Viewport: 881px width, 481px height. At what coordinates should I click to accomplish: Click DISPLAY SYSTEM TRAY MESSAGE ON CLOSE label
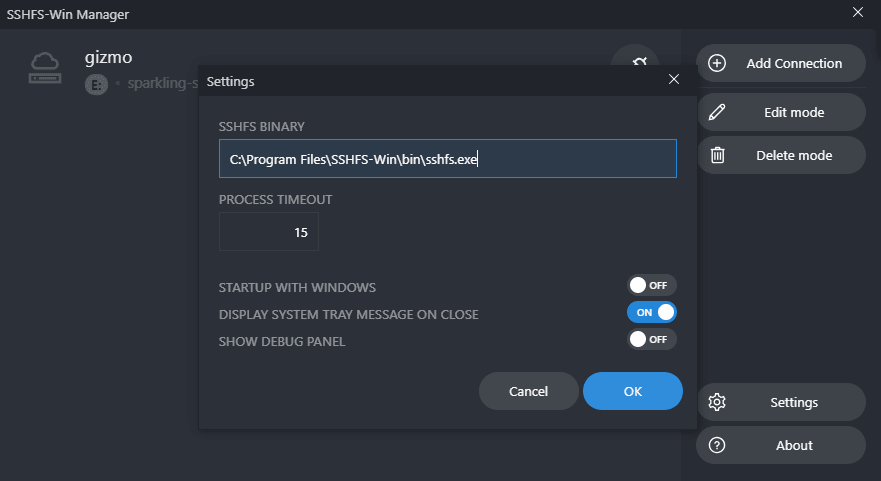tap(348, 315)
